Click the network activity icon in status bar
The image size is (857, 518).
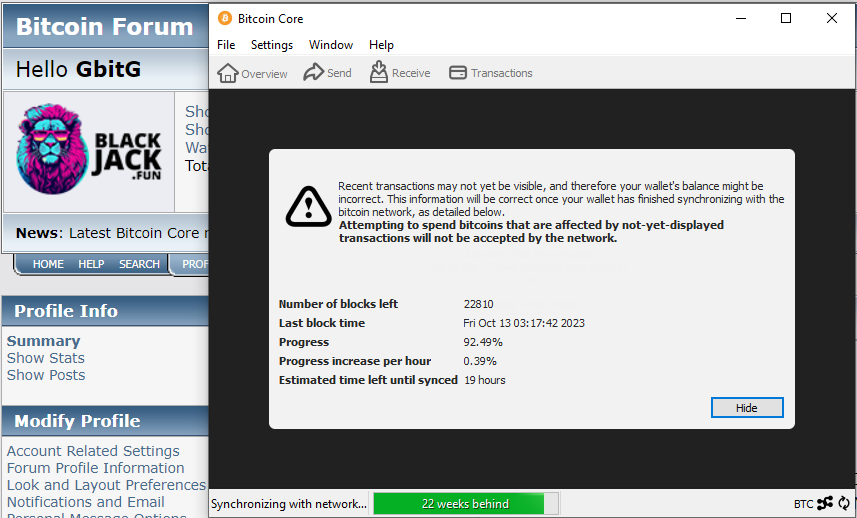825,503
